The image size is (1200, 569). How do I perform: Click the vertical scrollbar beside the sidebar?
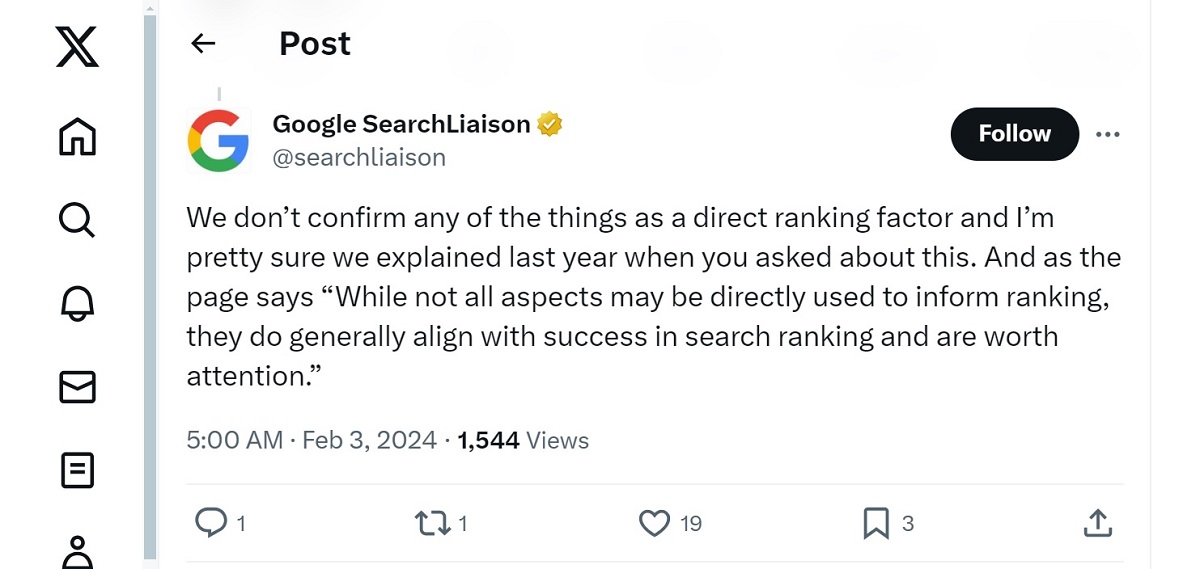tap(150, 285)
